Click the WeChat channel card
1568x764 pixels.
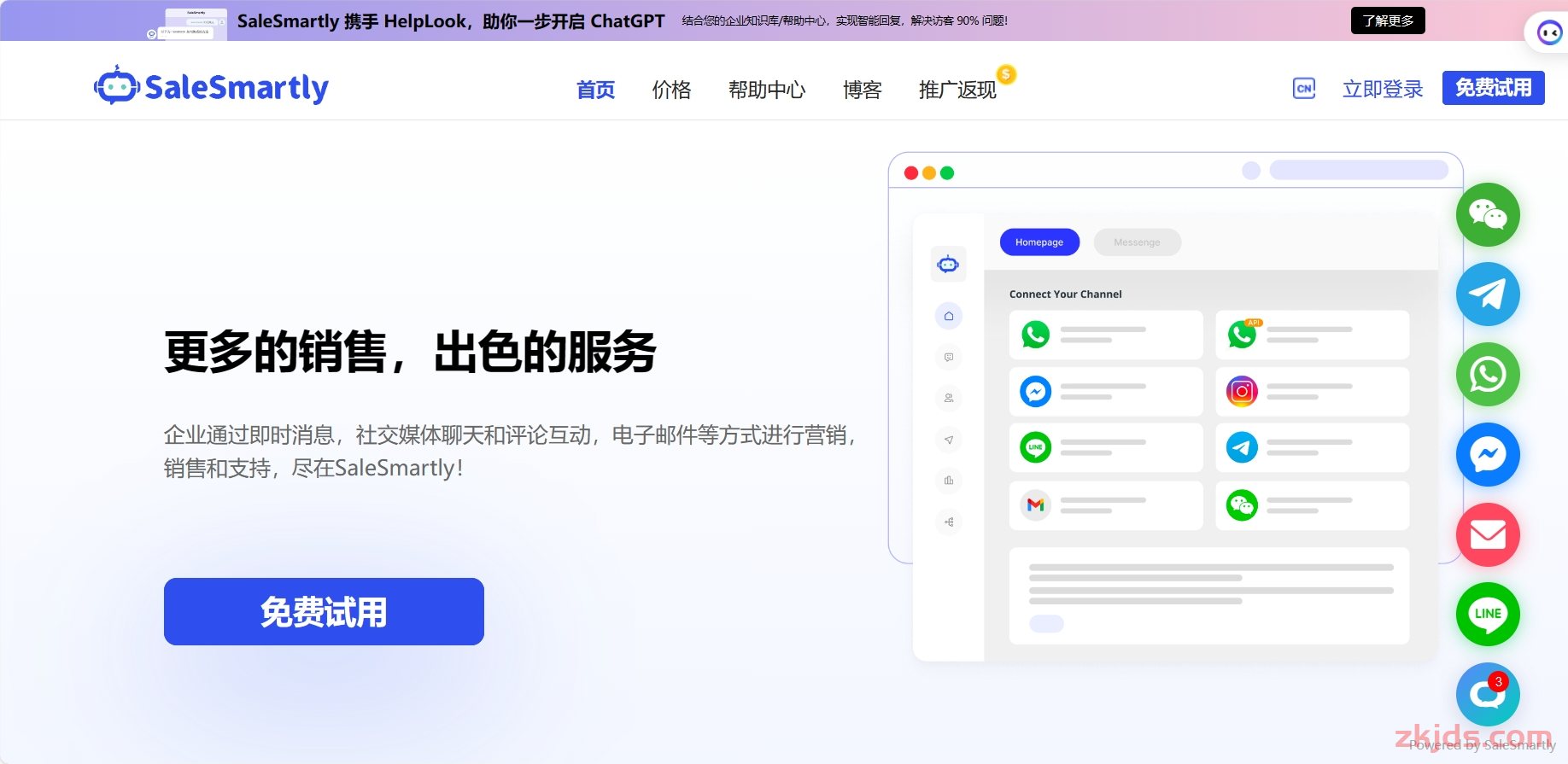1312,505
